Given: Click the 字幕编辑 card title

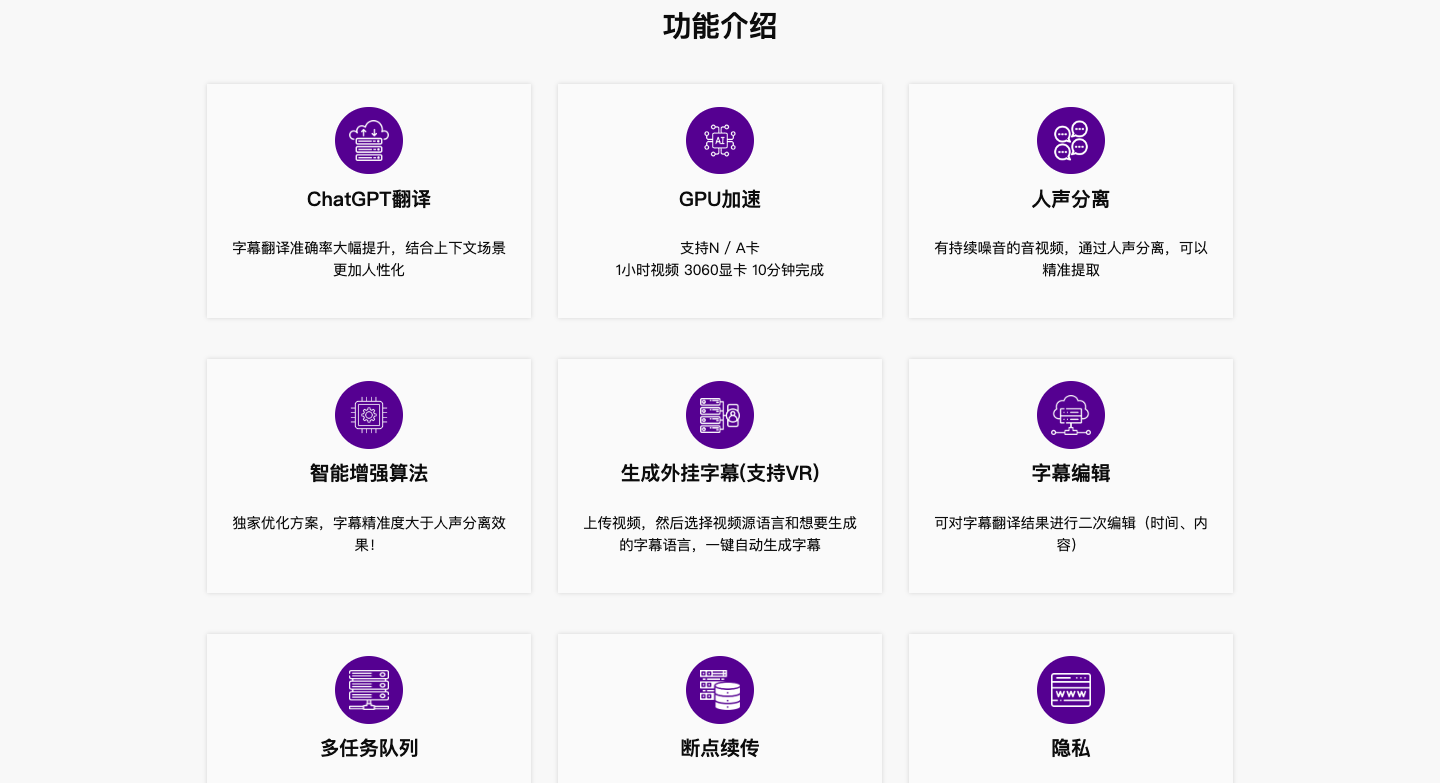Looking at the screenshot, I should click(x=1071, y=473).
